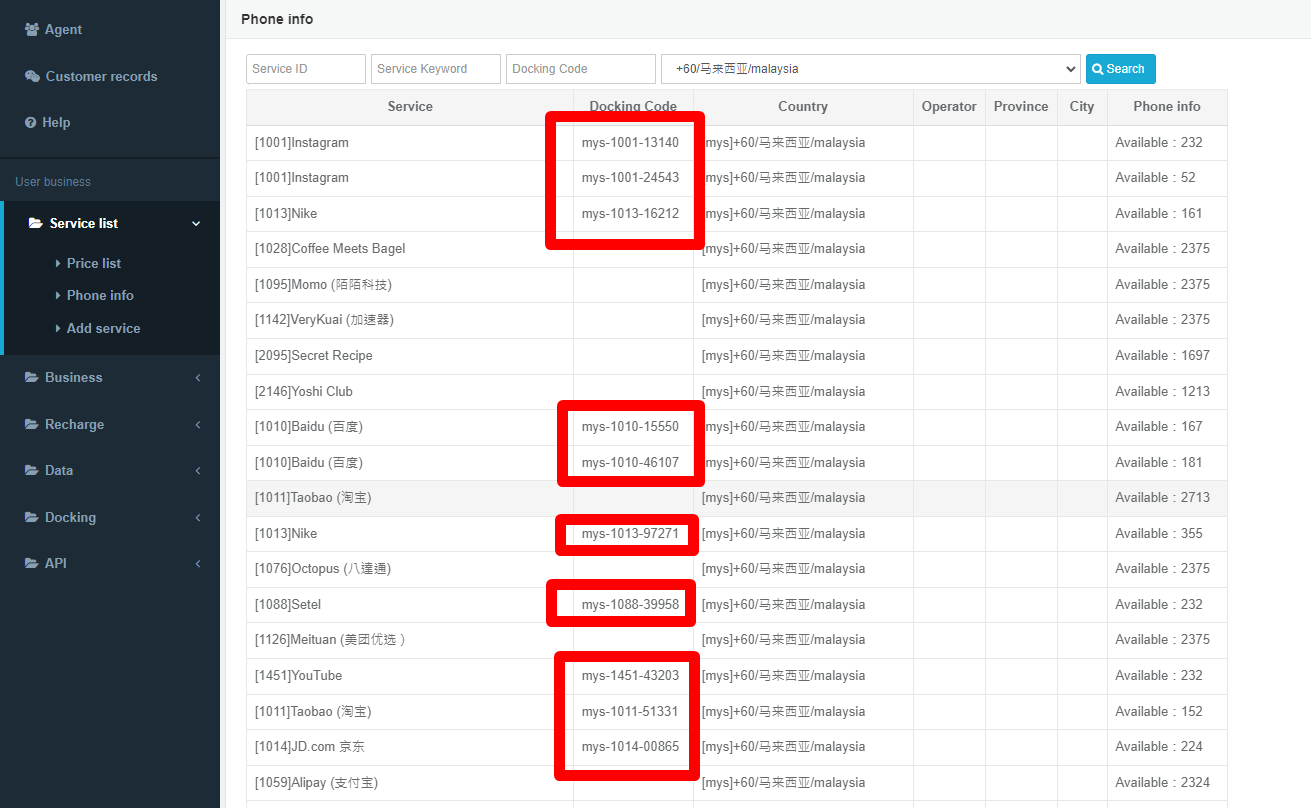This screenshot has width=1311, height=808.
Task: Click the Available：2324 phone info cell
Action: point(1167,783)
